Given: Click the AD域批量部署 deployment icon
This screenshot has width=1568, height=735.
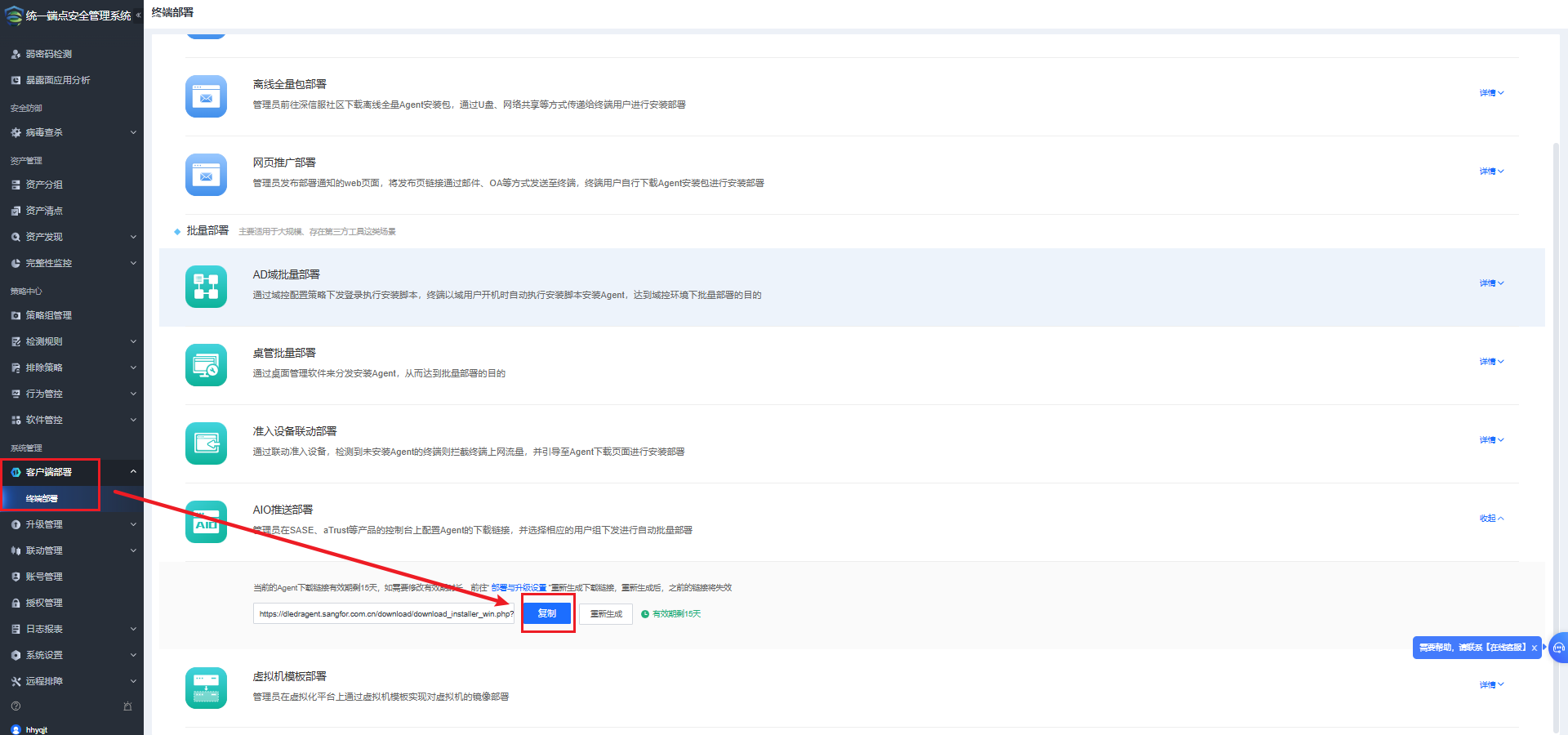Looking at the screenshot, I should coord(206,287).
